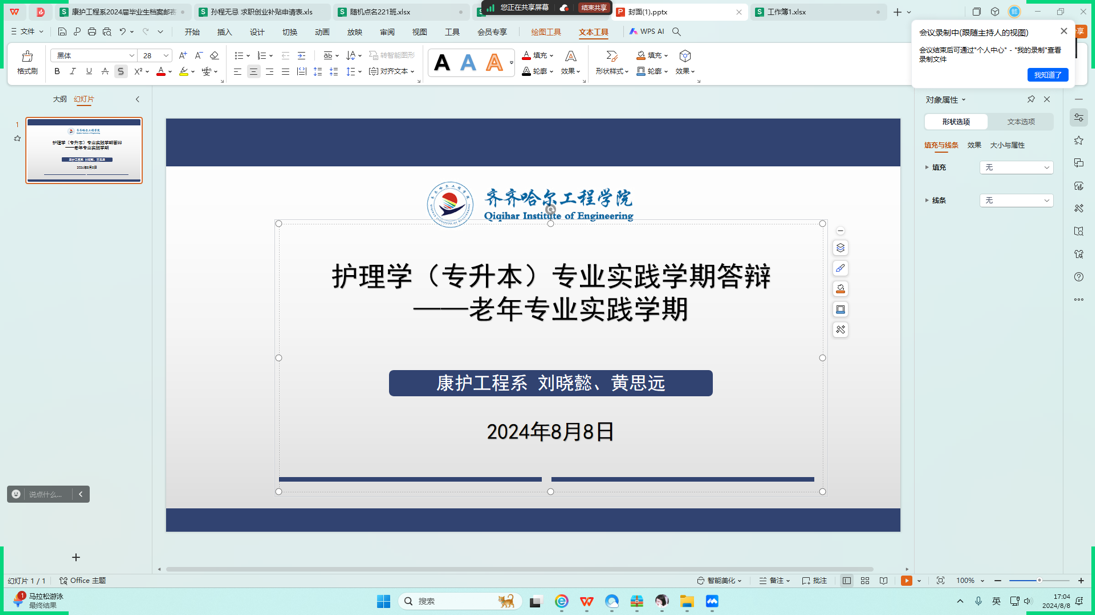Click the help question mark in right sidebar

click(x=1079, y=277)
